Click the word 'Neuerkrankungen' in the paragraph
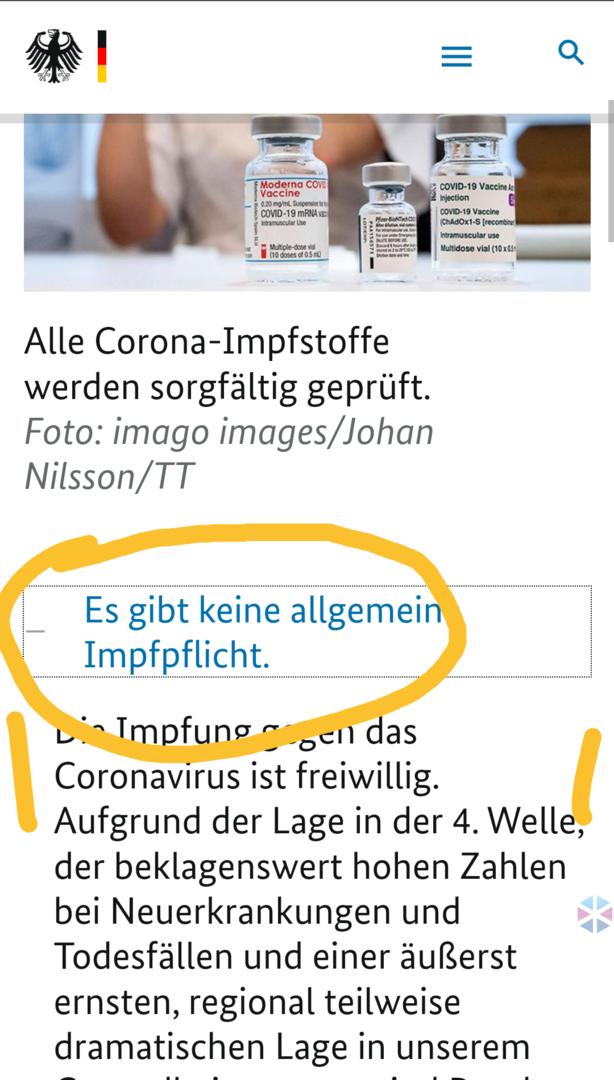 pos(285,911)
